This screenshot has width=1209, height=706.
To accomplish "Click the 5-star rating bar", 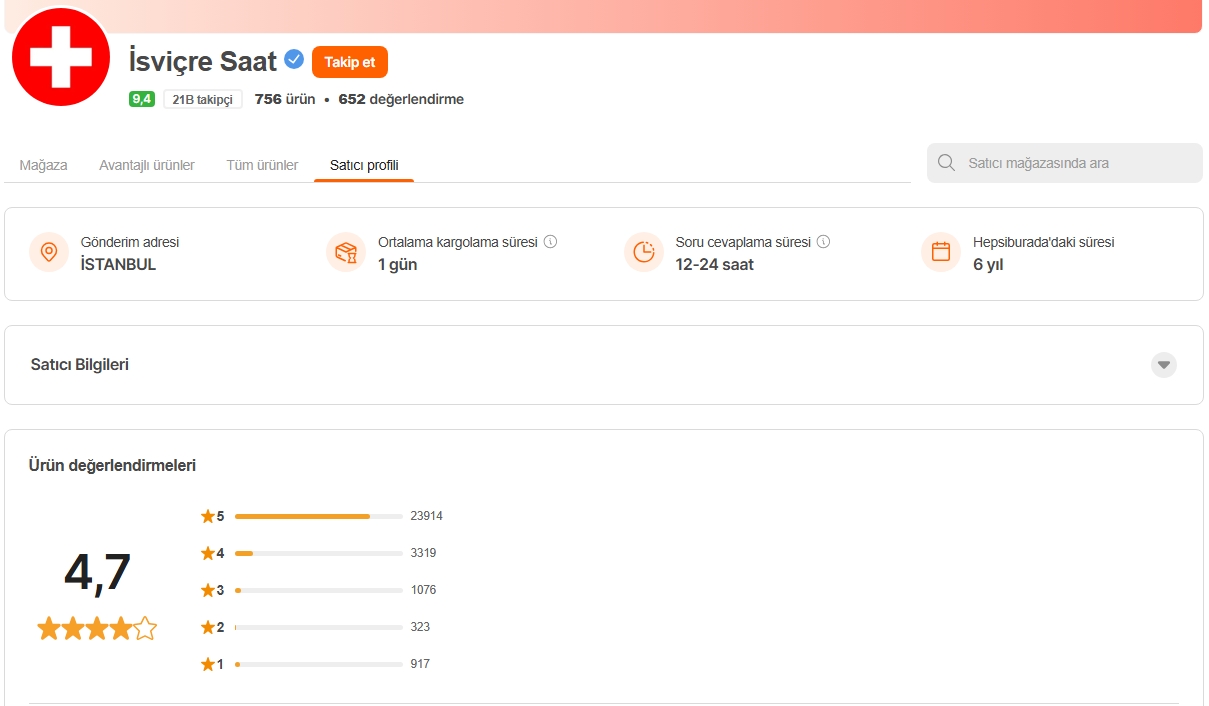I will tap(318, 516).
